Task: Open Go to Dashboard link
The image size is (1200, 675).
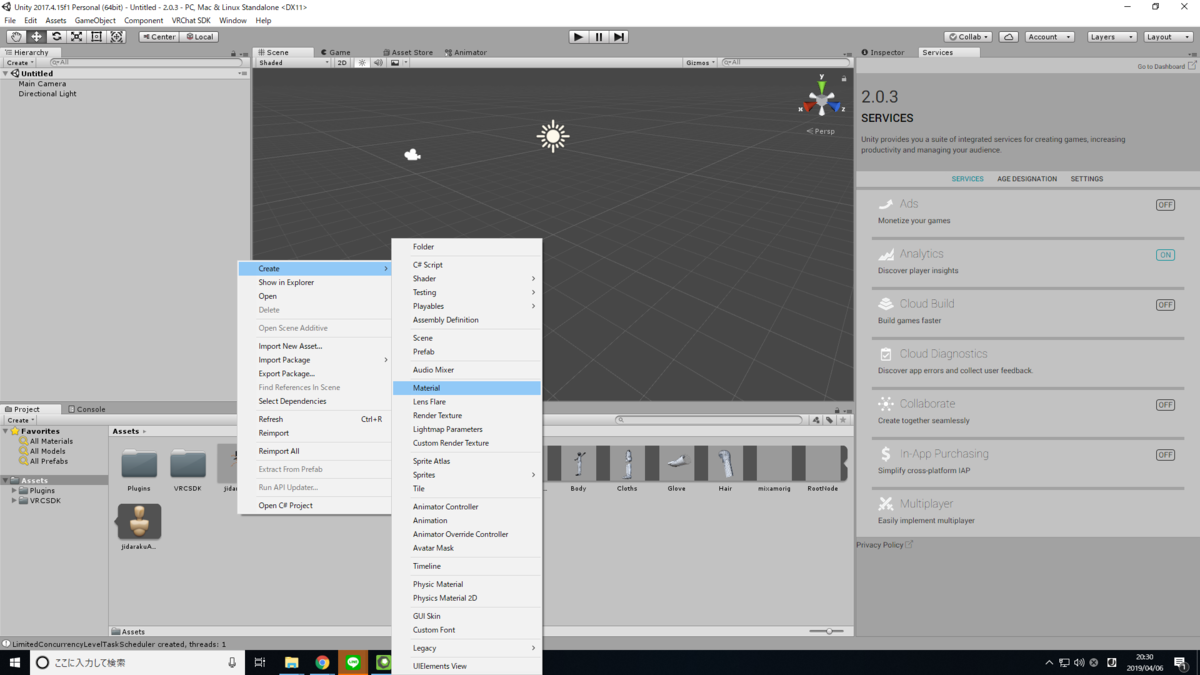Action: click(x=1166, y=66)
